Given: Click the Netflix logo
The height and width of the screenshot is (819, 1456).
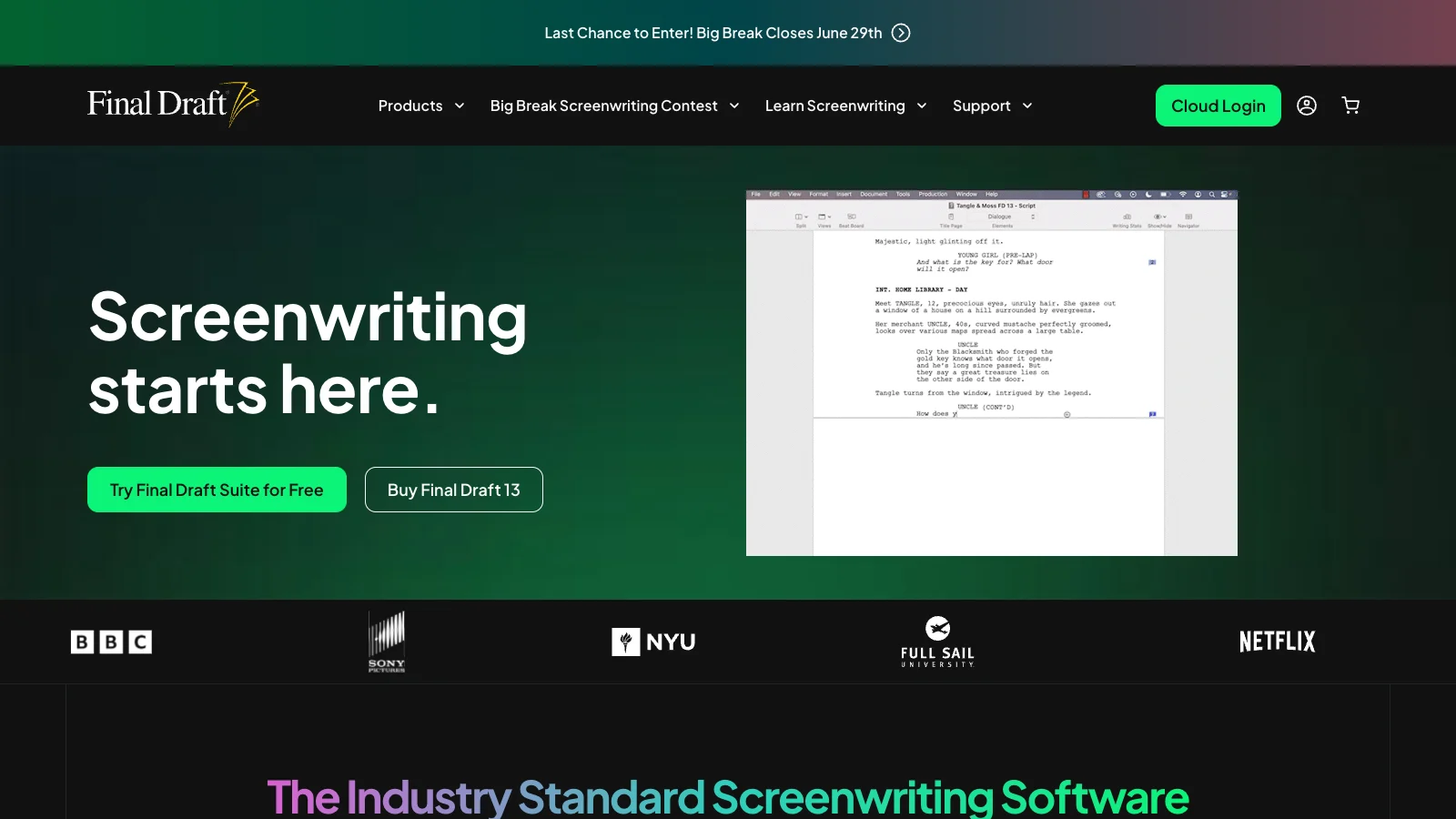Looking at the screenshot, I should [x=1278, y=642].
